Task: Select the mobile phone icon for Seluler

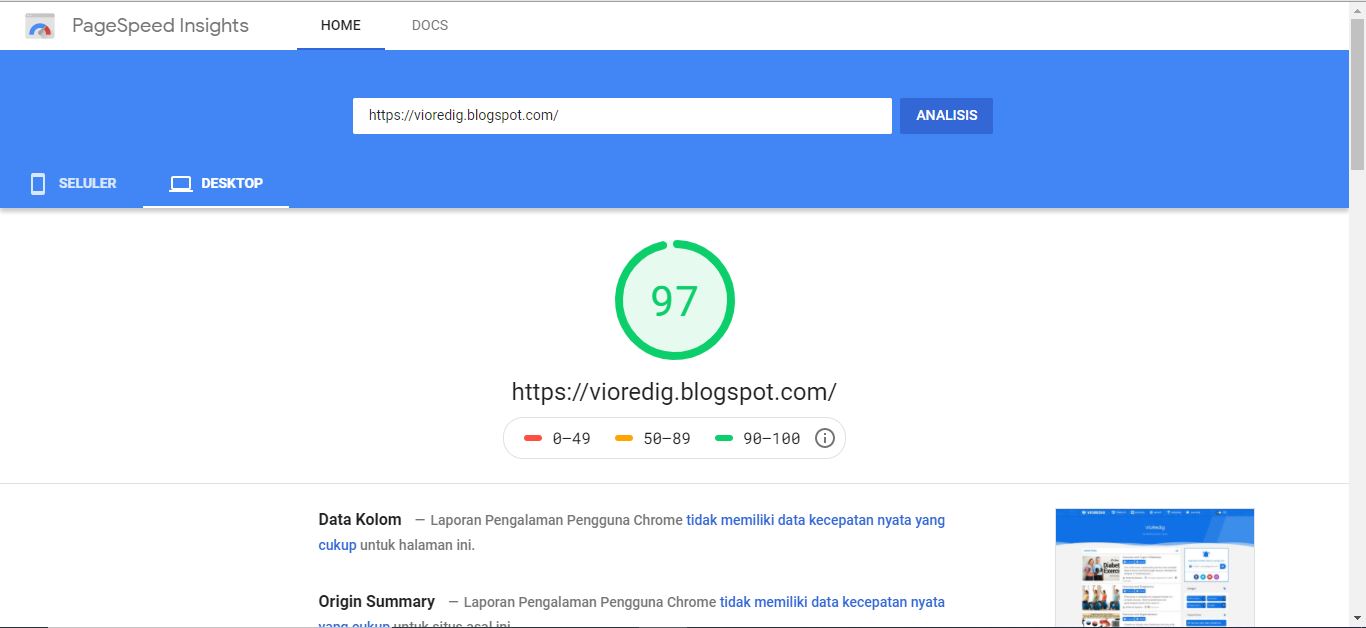Action: tap(38, 183)
